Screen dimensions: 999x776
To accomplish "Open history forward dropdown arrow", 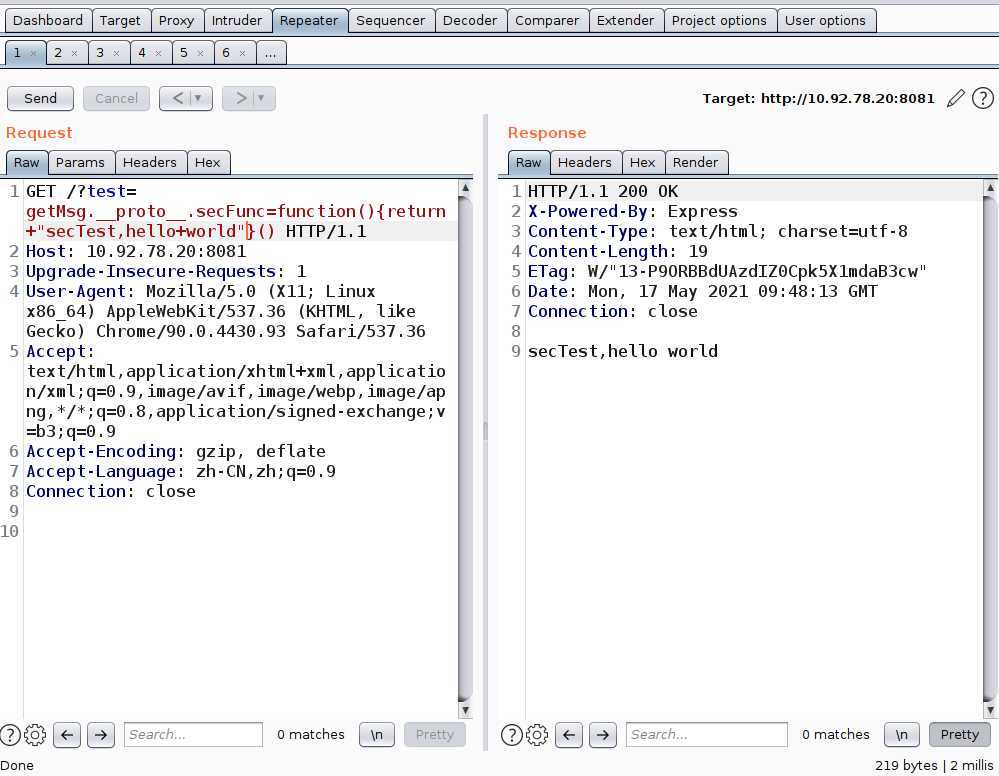I will point(262,98).
